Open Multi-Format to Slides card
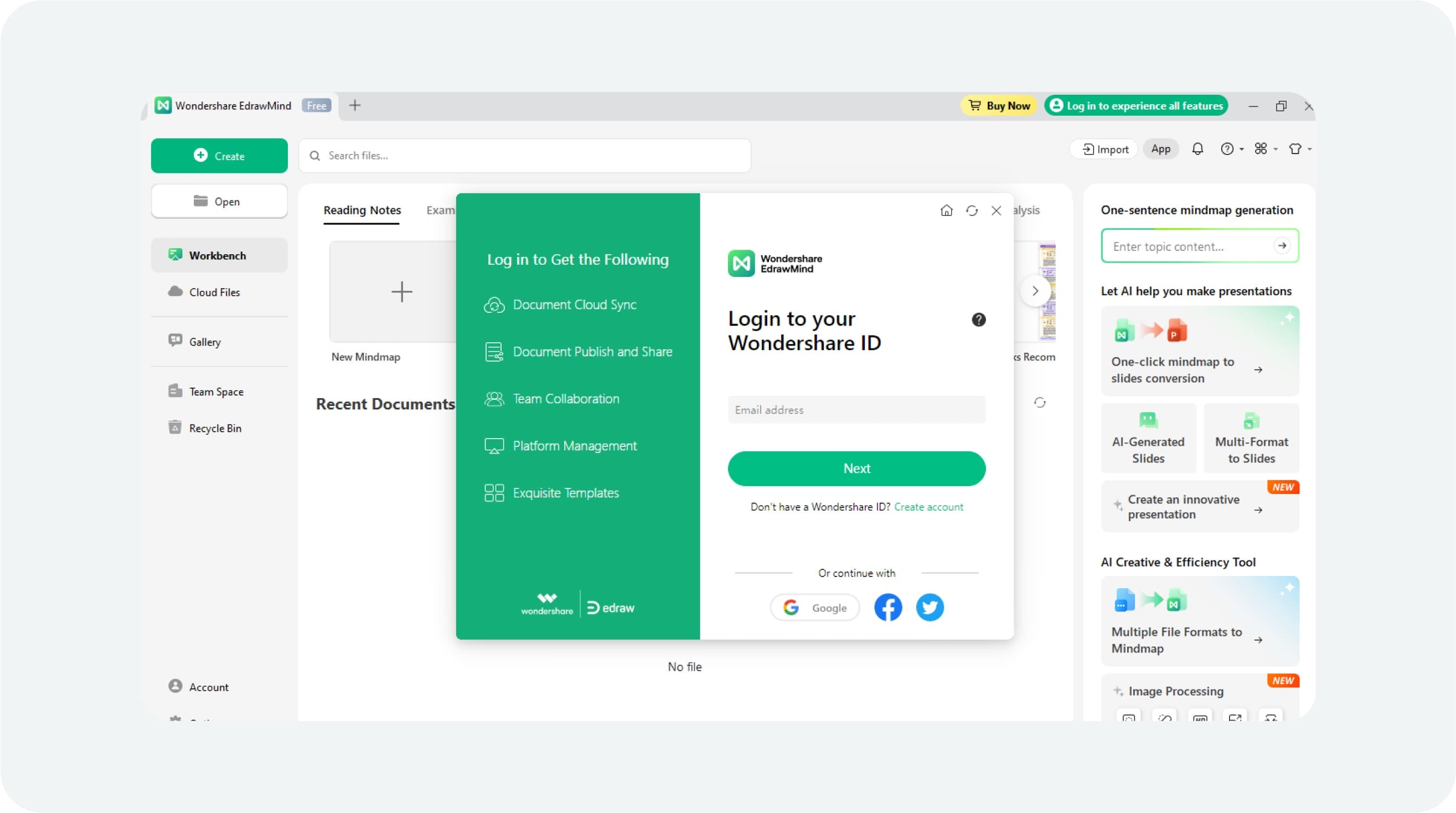This screenshot has width=1456, height=813. (x=1251, y=438)
